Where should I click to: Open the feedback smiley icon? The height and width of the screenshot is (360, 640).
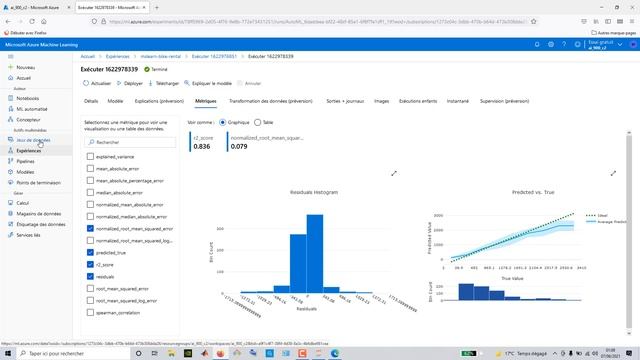(x=577, y=44)
